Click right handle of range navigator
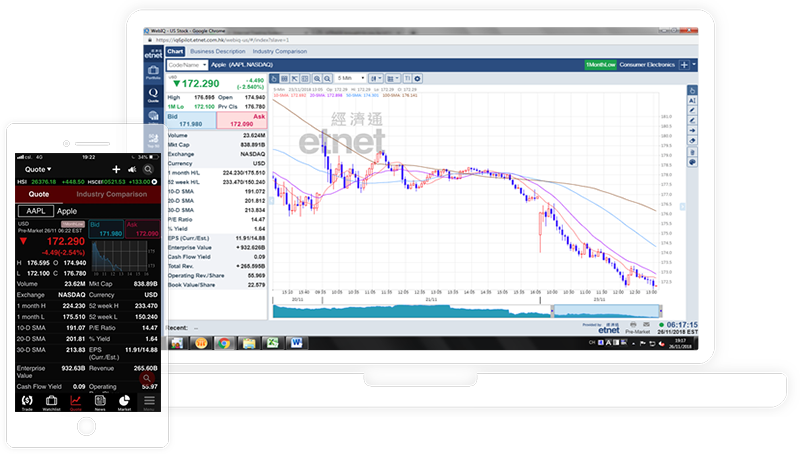Screen dimensions: 800x454 [x=660, y=311]
